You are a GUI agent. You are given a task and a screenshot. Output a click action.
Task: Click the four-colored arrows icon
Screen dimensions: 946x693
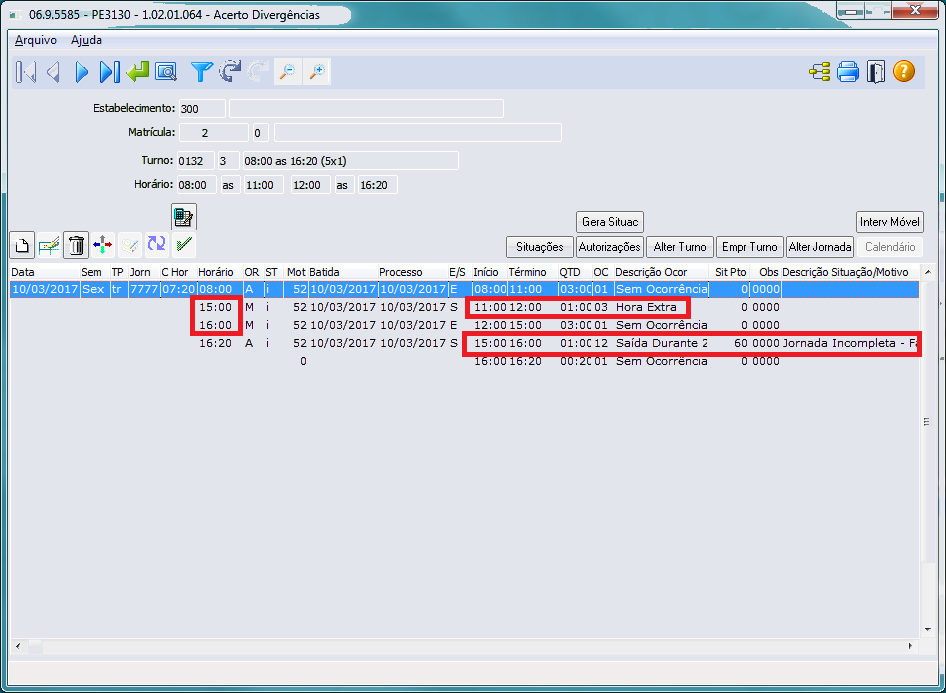[103, 245]
